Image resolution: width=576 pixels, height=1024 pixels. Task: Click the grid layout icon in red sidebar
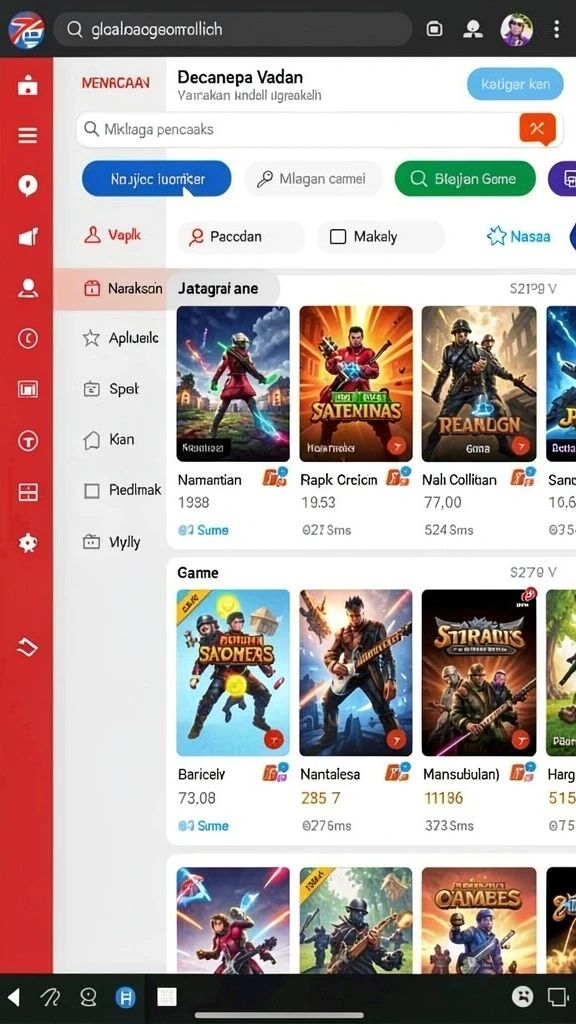click(x=27, y=492)
